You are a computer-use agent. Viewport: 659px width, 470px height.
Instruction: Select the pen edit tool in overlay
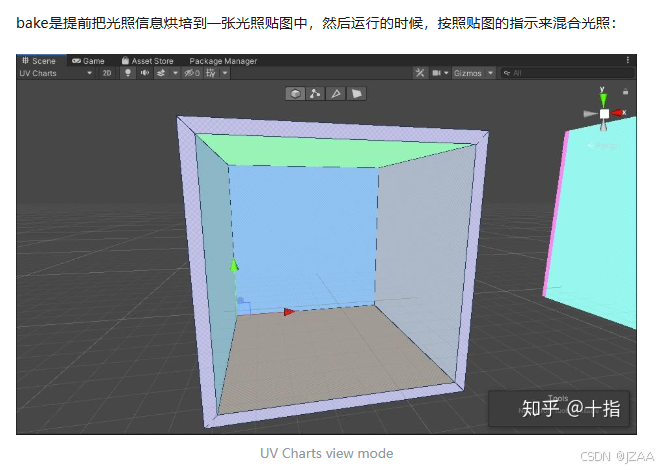(335, 94)
